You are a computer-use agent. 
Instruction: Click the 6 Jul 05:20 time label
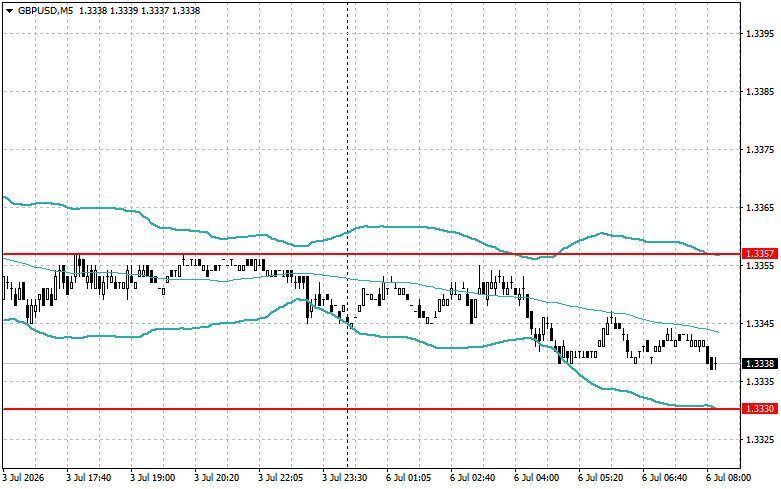click(601, 478)
